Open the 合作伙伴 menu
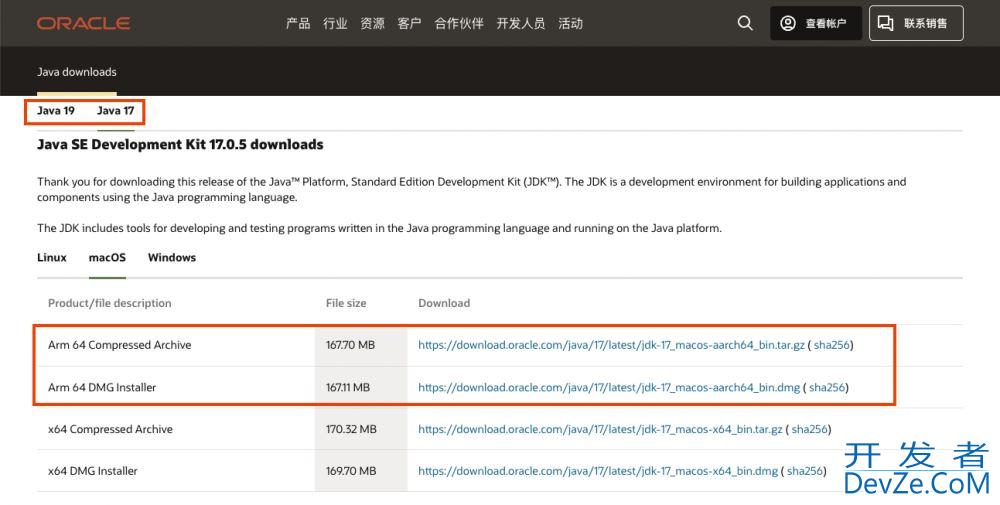 click(459, 24)
